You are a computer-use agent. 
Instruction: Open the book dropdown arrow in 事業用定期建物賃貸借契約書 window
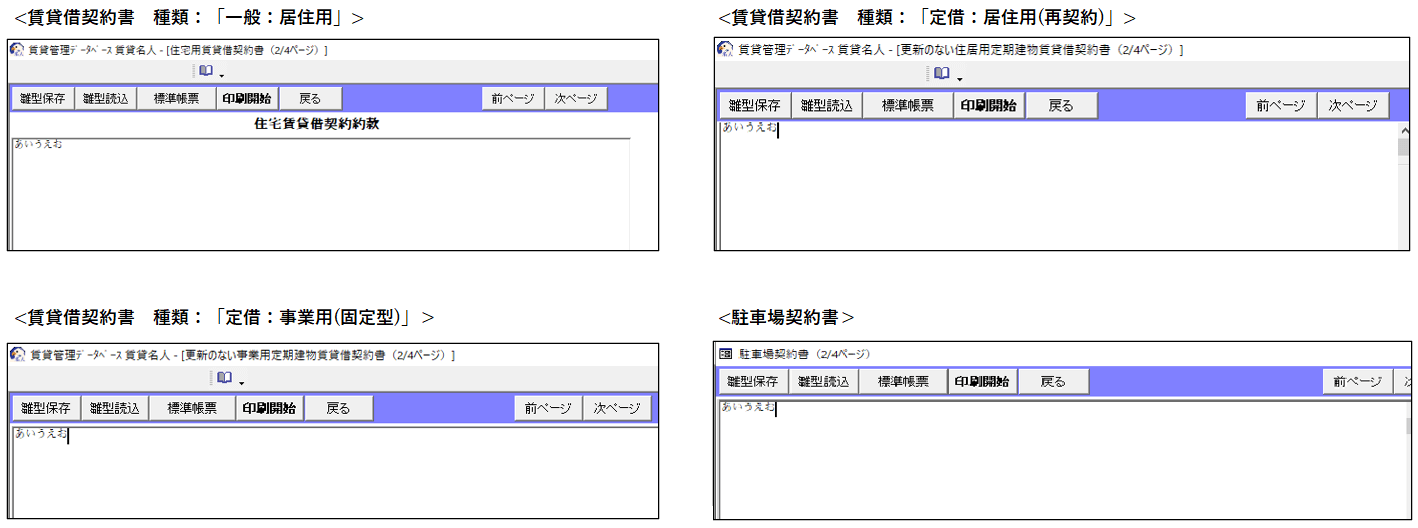[x=241, y=382]
